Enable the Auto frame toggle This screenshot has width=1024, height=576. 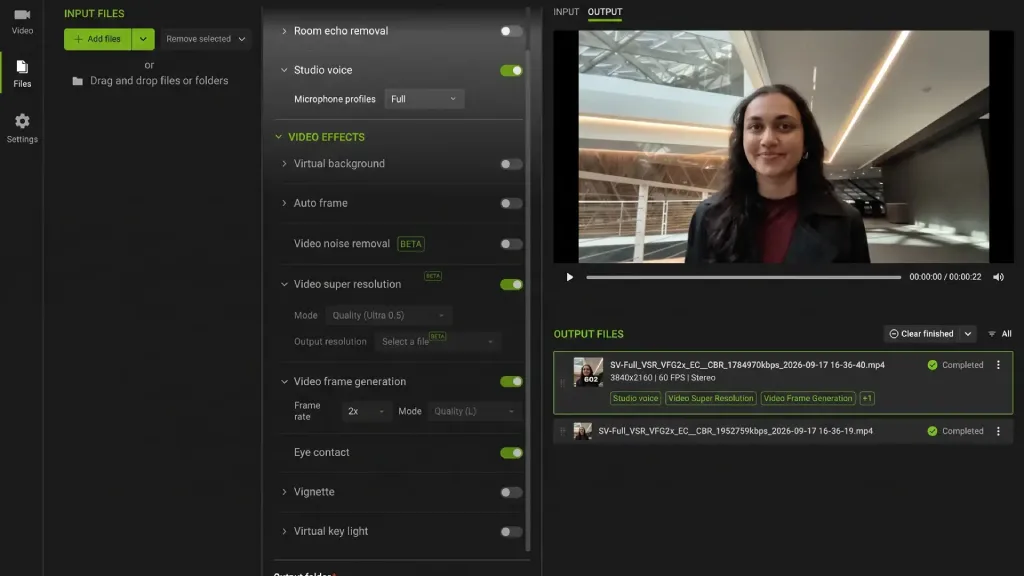pos(511,204)
